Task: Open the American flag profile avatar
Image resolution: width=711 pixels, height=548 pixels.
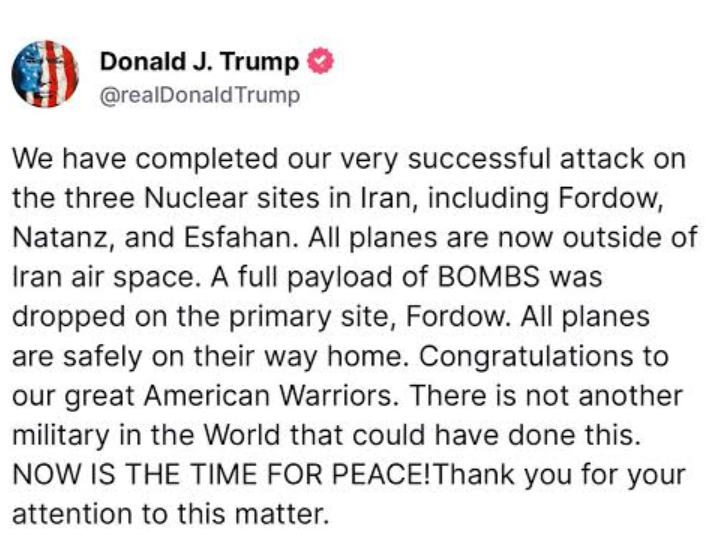Action: tap(45, 74)
